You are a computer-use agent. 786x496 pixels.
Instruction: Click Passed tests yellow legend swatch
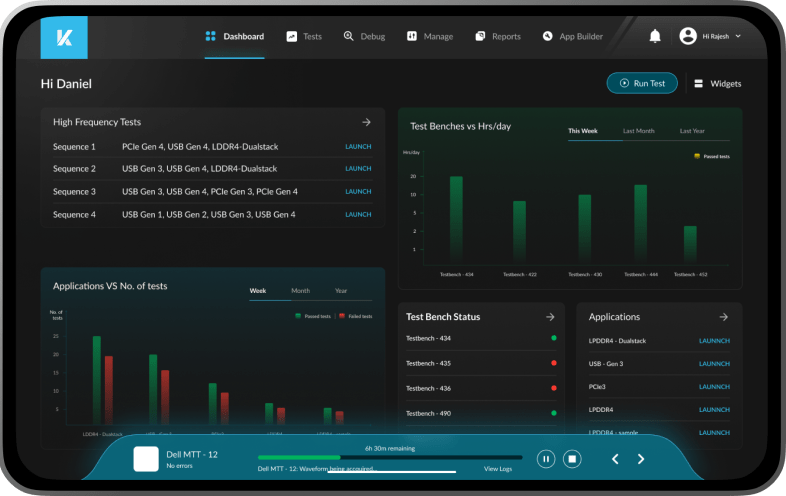(x=697, y=156)
